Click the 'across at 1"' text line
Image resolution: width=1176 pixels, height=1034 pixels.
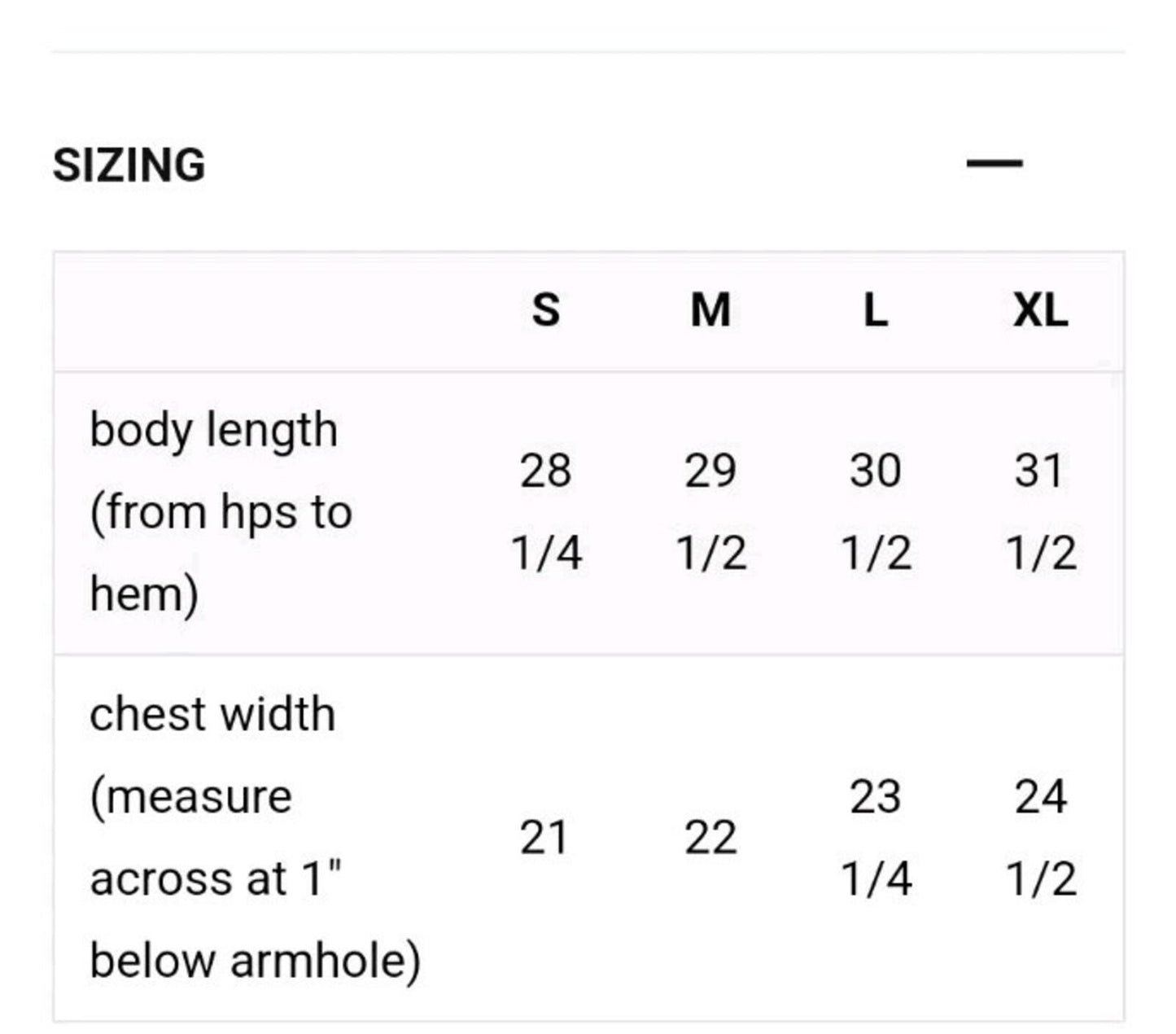click(x=216, y=879)
